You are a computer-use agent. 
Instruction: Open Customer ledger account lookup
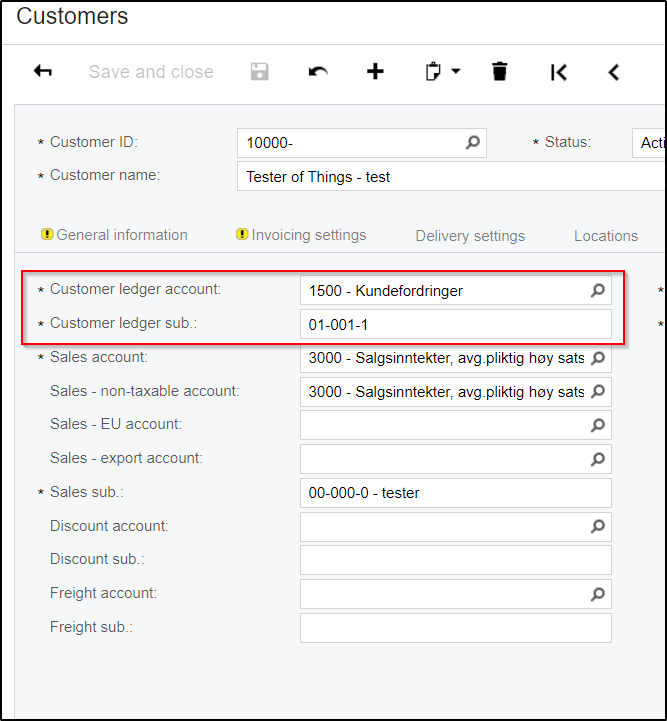(x=597, y=291)
